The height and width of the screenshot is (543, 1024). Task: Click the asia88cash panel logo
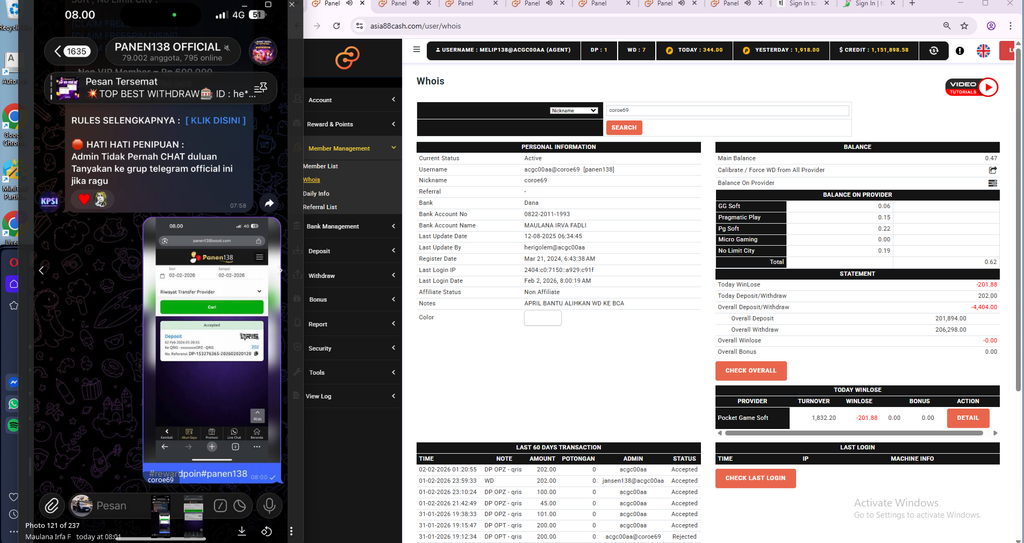click(347, 58)
